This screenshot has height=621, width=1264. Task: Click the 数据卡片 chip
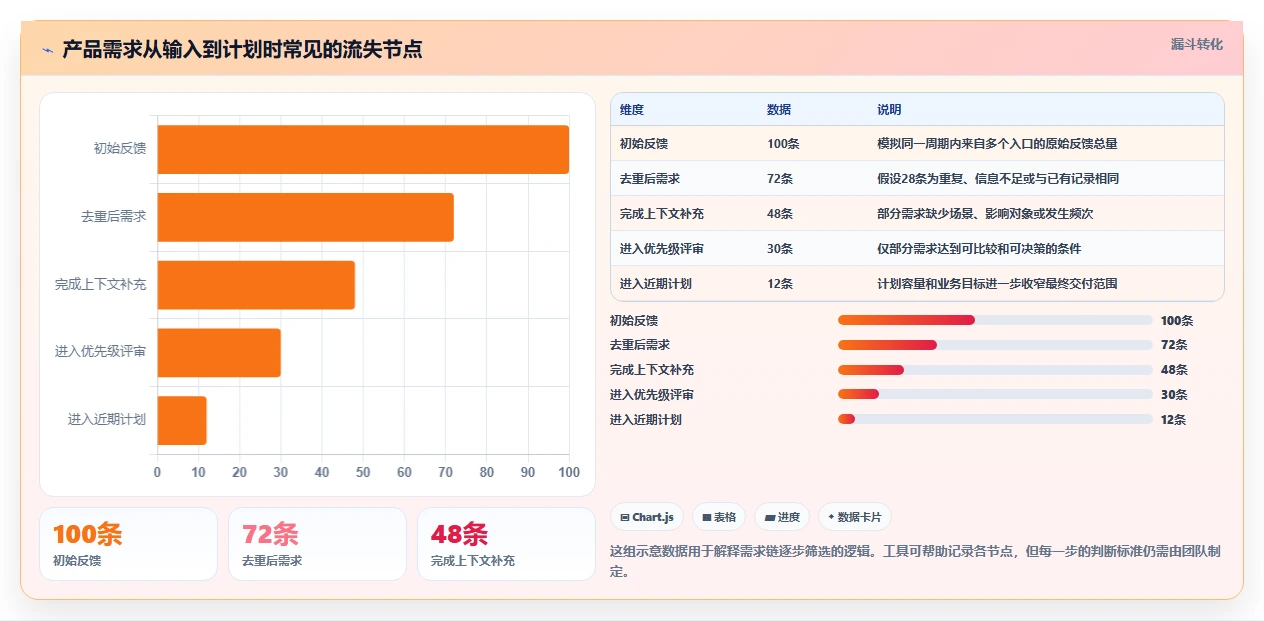tap(854, 517)
